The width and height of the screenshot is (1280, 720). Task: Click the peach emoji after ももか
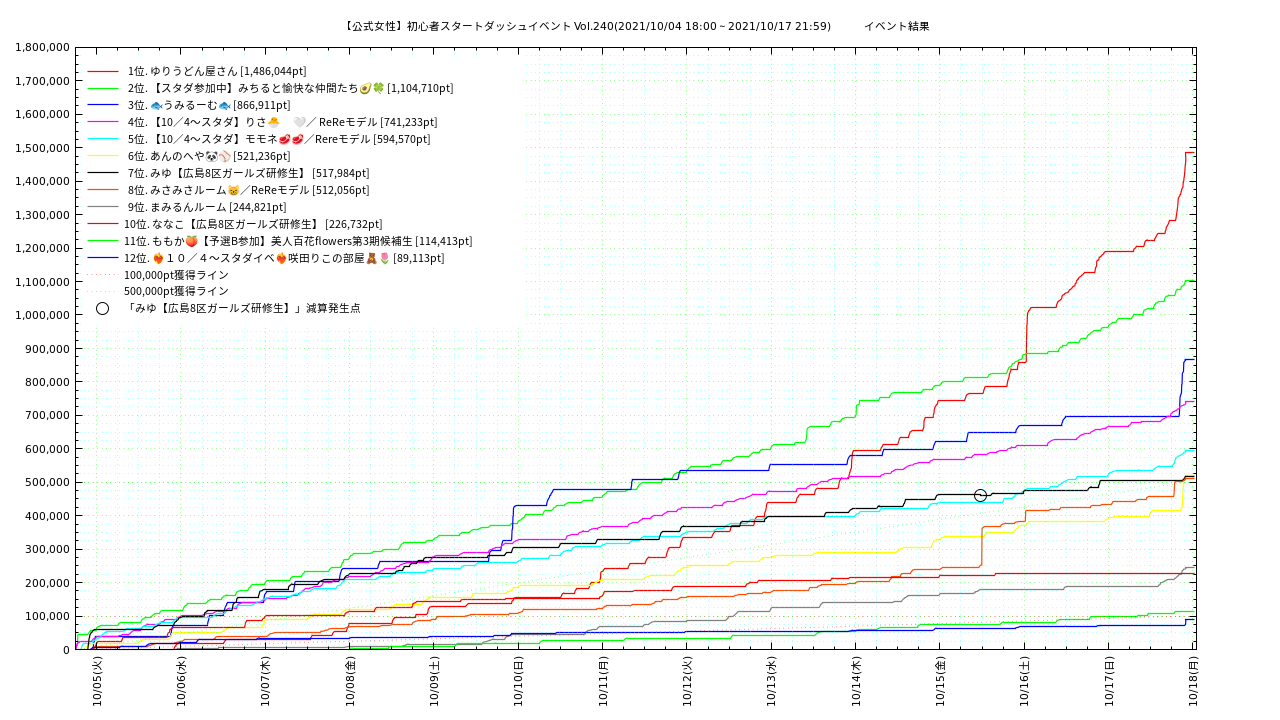192,241
